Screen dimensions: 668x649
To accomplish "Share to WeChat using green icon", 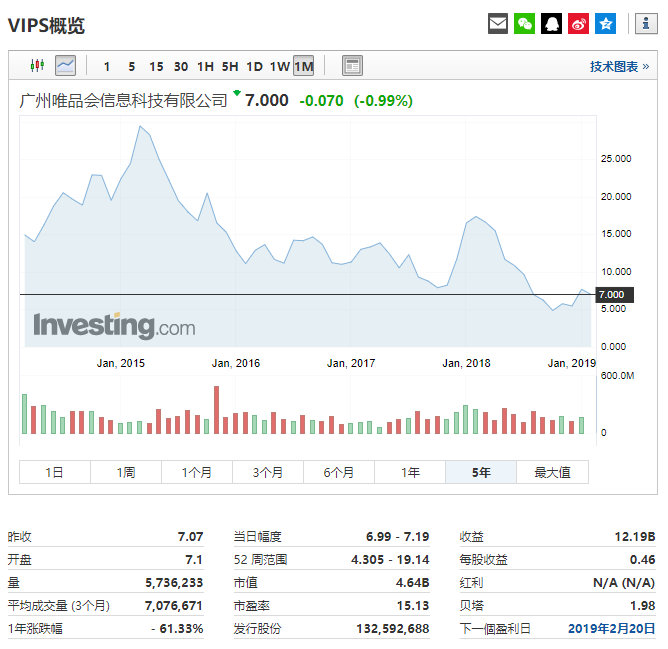I will click(x=524, y=23).
